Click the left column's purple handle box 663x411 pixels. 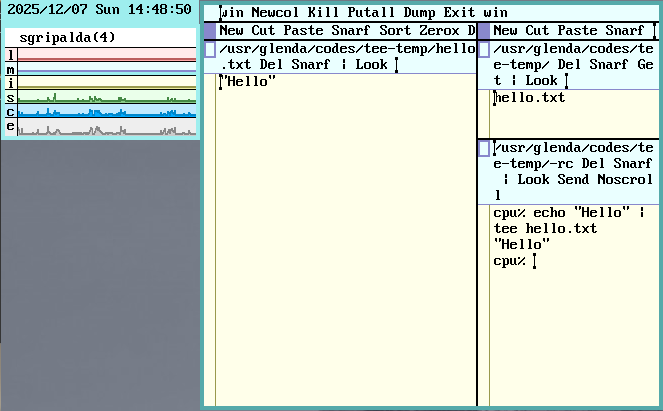tap(210, 31)
